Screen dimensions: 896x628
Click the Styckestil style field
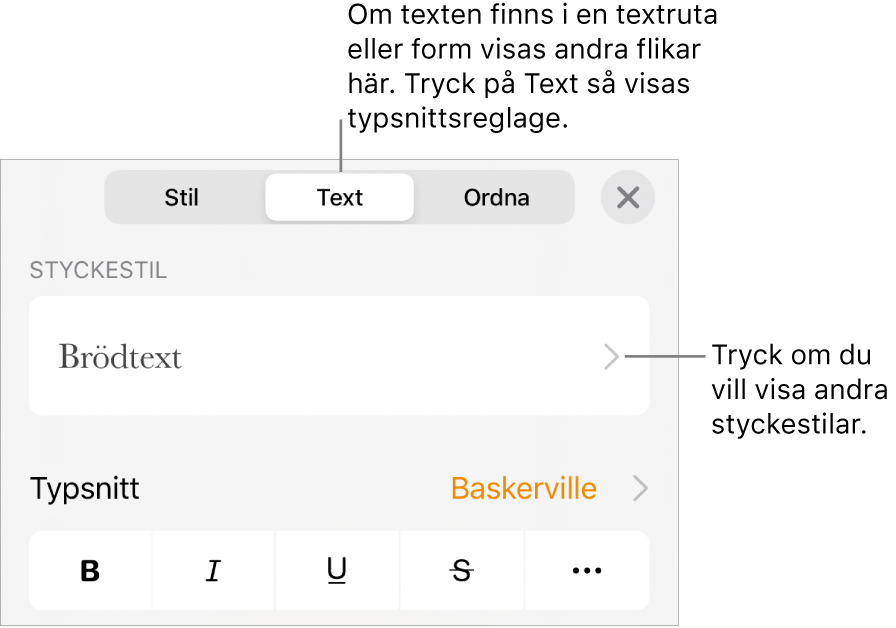pos(339,357)
